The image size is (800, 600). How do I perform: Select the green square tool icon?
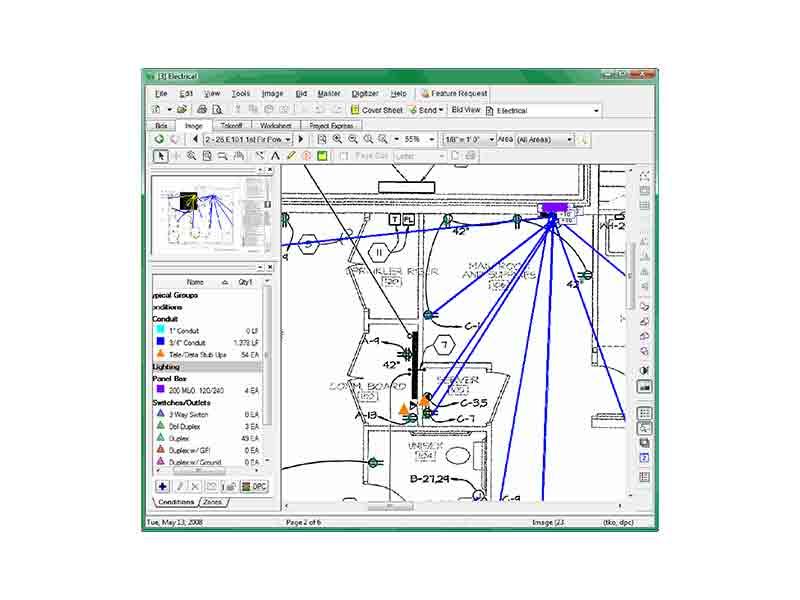pyautogui.click(x=322, y=156)
